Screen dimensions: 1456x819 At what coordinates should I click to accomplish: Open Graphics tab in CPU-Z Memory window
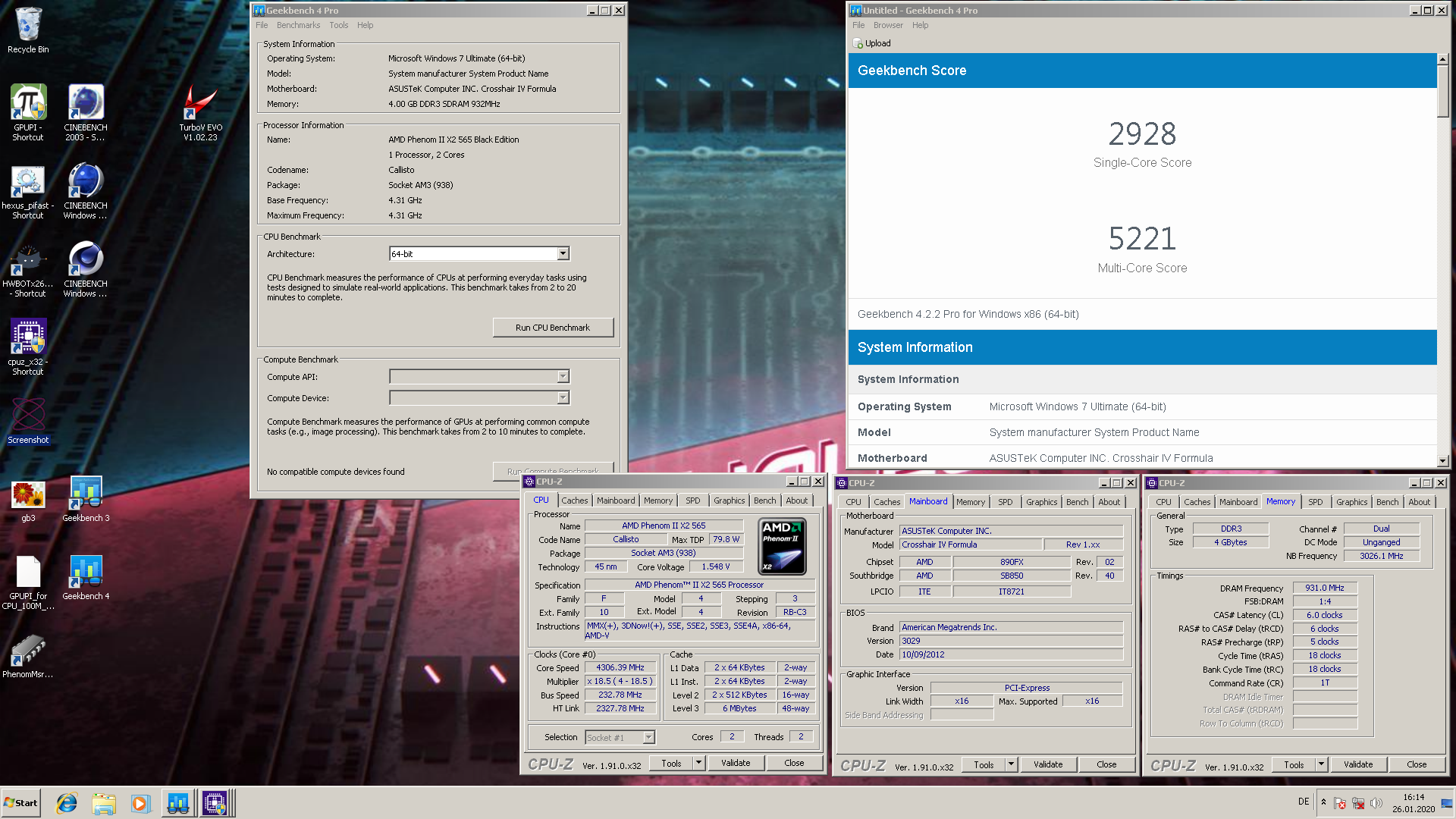[x=1351, y=502]
